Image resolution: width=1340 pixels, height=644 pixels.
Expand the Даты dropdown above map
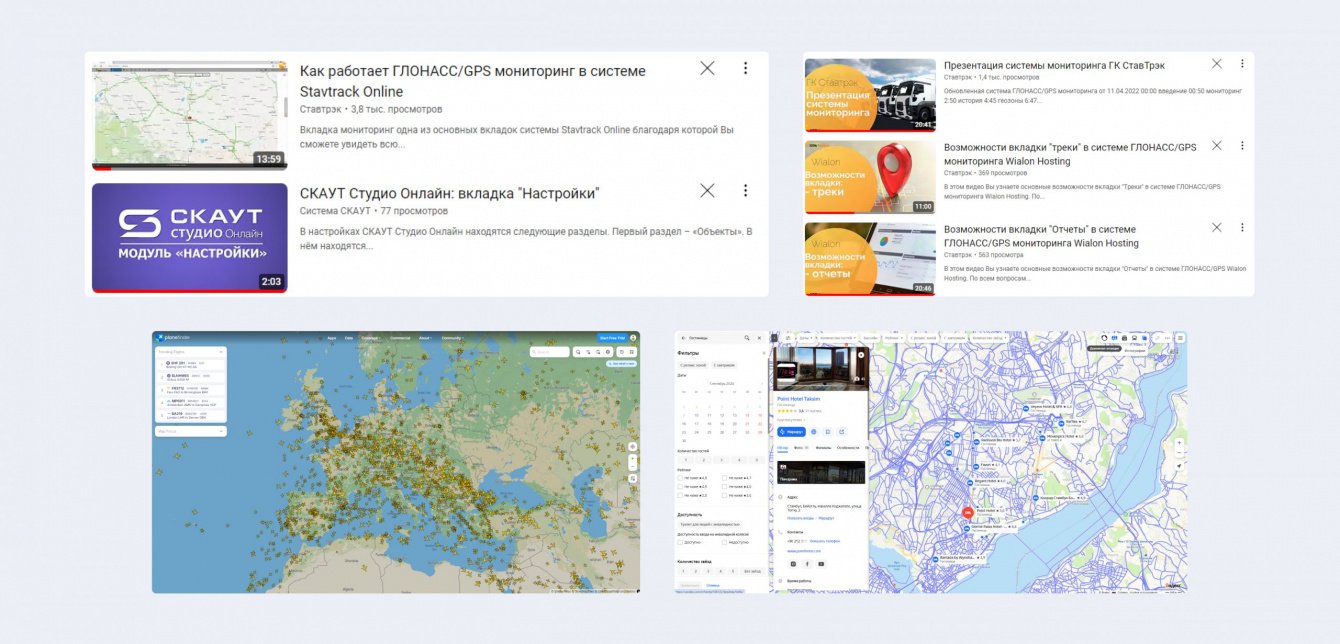coord(806,338)
